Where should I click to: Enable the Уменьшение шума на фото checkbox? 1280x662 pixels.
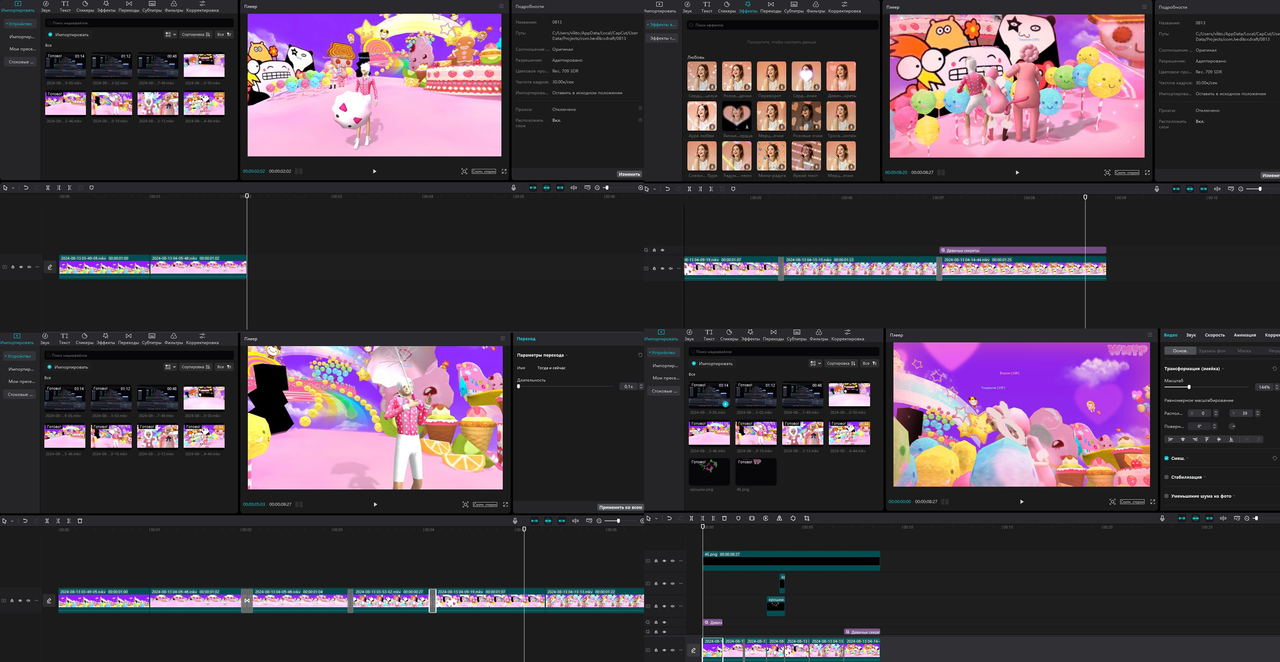pos(1166,496)
